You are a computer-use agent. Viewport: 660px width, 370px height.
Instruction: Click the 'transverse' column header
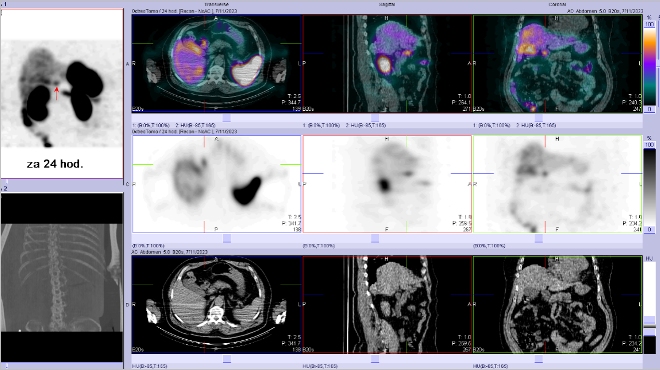[216, 4]
